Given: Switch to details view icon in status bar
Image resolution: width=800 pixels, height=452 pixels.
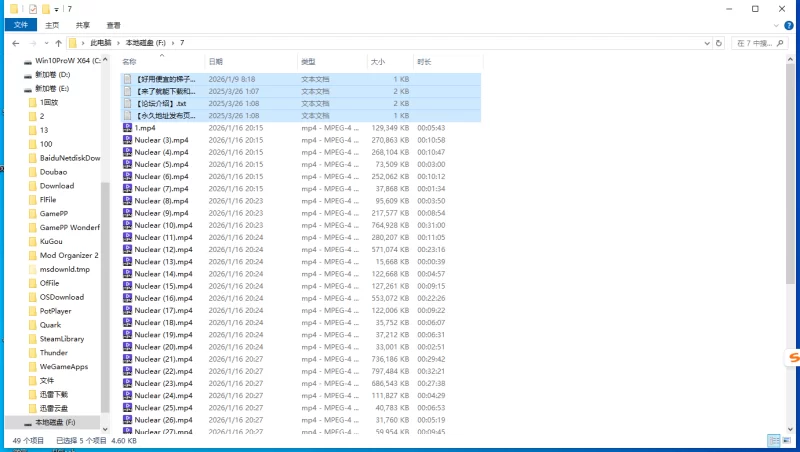Looking at the screenshot, I should pos(773,440).
